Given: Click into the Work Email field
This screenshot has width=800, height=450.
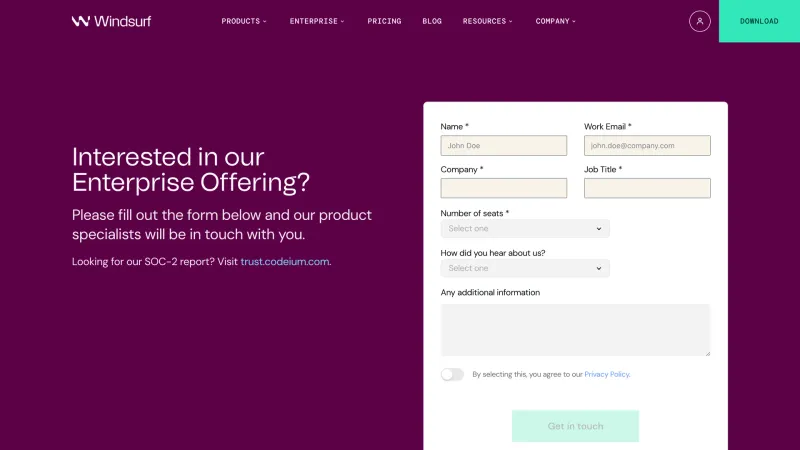Looking at the screenshot, I should [x=647, y=145].
